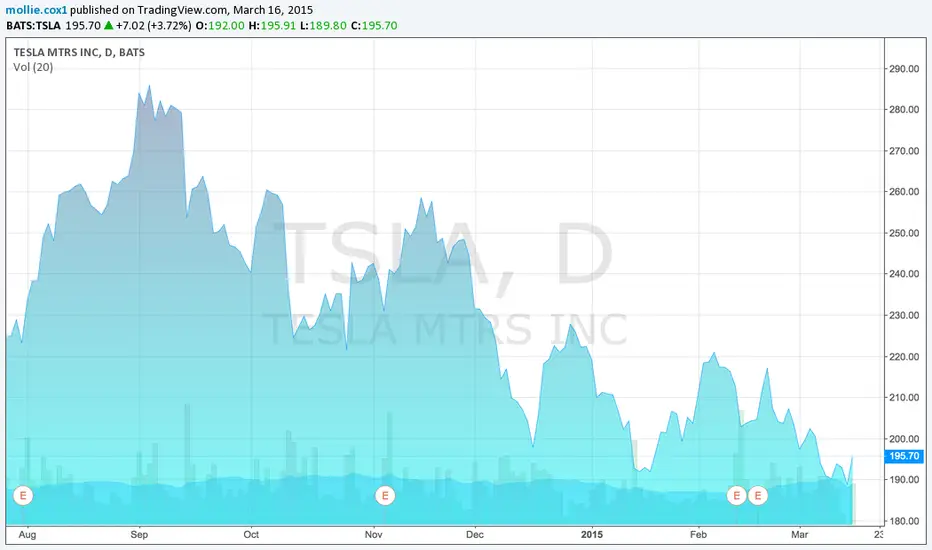Click the 210.00 price axis label

(904, 398)
